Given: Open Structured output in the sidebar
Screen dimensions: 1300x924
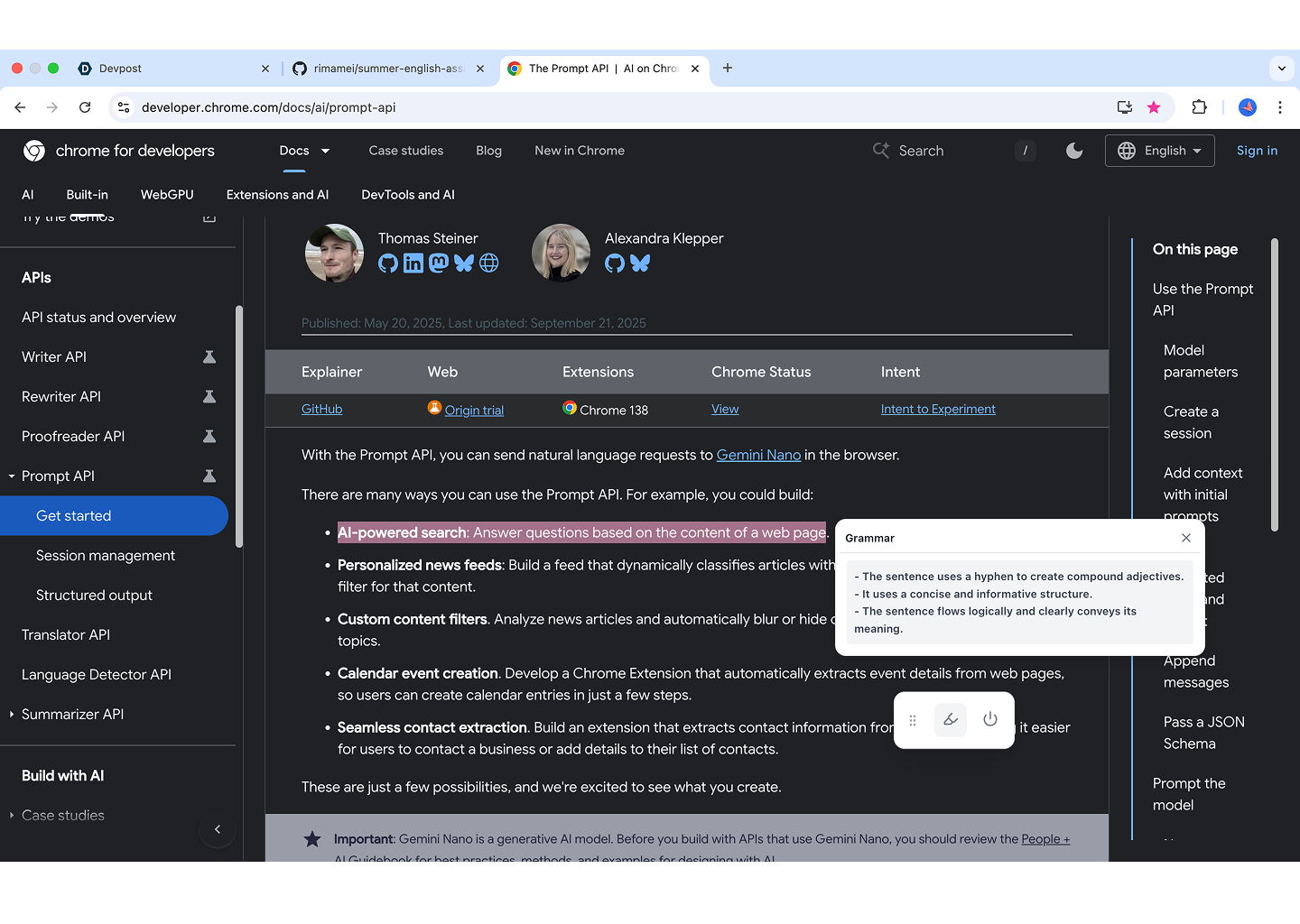Looking at the screenshot, I should click(94, 596).
